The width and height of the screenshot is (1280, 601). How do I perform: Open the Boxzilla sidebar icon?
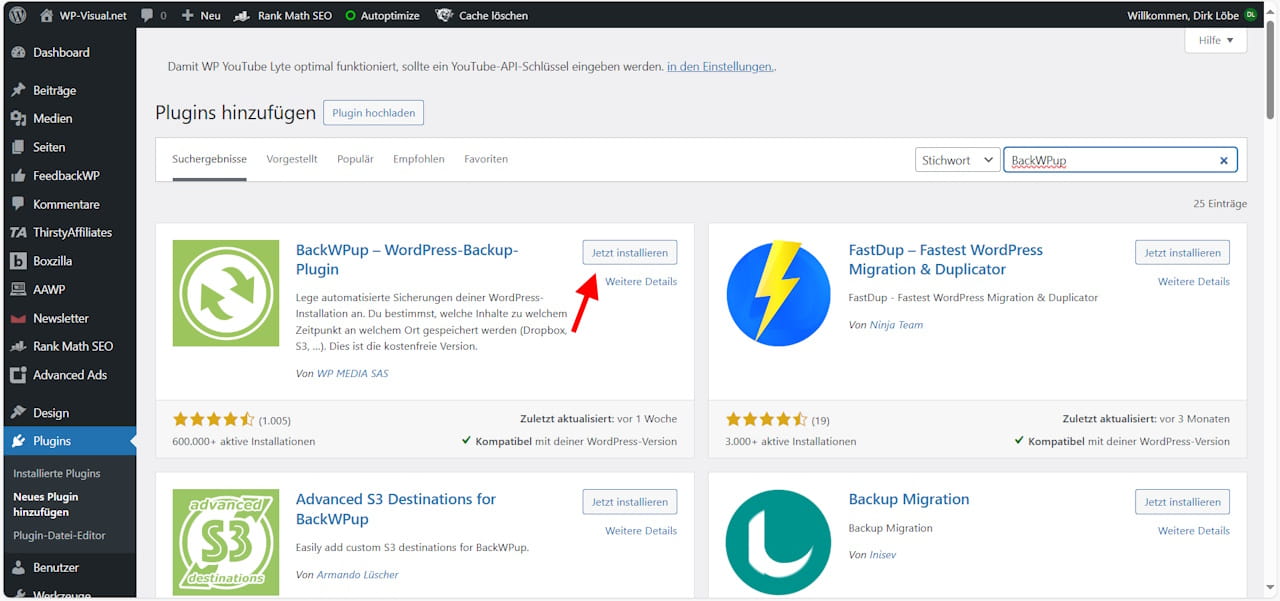pos(18,261)
